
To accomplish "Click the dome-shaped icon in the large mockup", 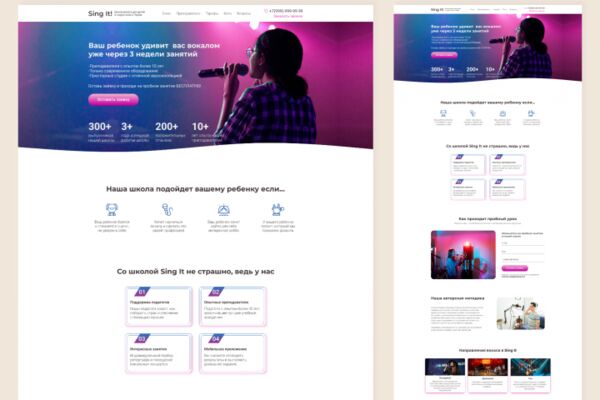I will click(223, 210).
